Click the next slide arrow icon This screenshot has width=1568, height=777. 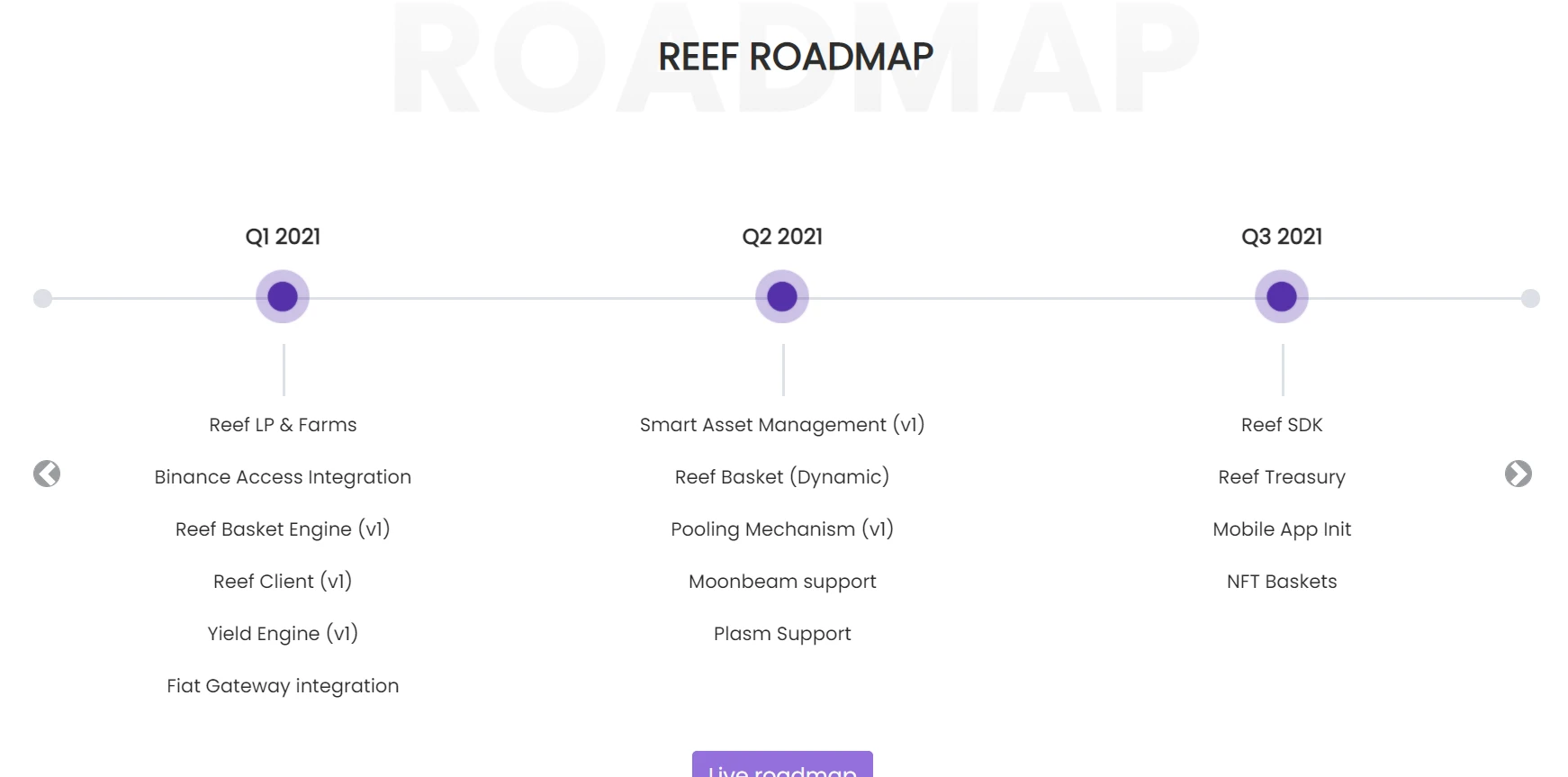tap(1518, 474)
